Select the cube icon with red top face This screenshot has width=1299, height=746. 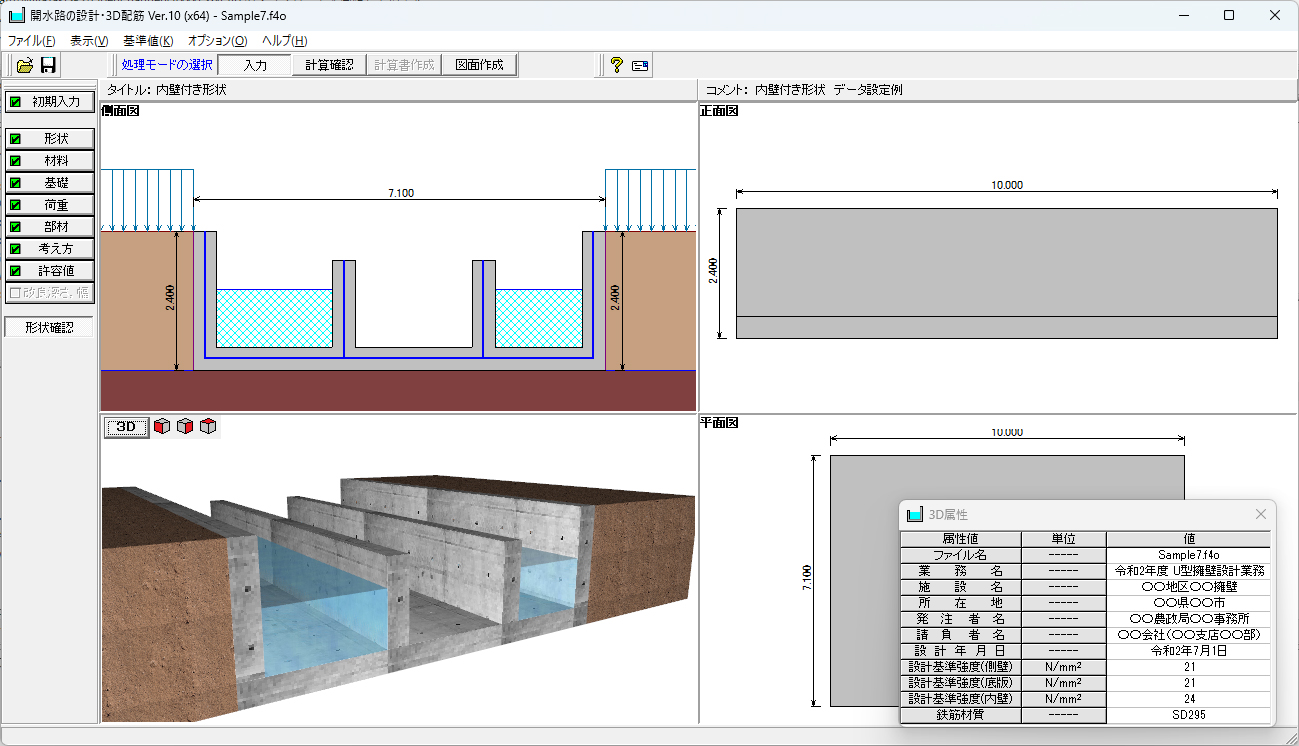point(208,427)
